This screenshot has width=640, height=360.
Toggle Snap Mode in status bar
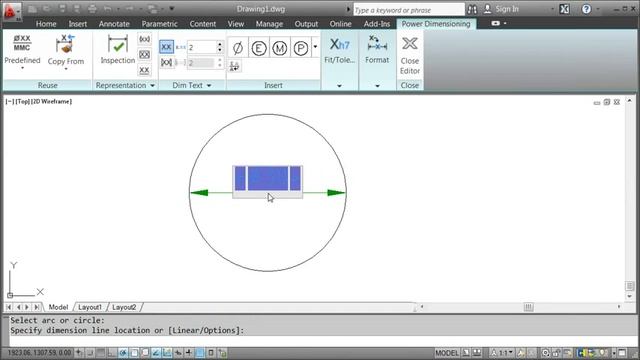point(90,353)
